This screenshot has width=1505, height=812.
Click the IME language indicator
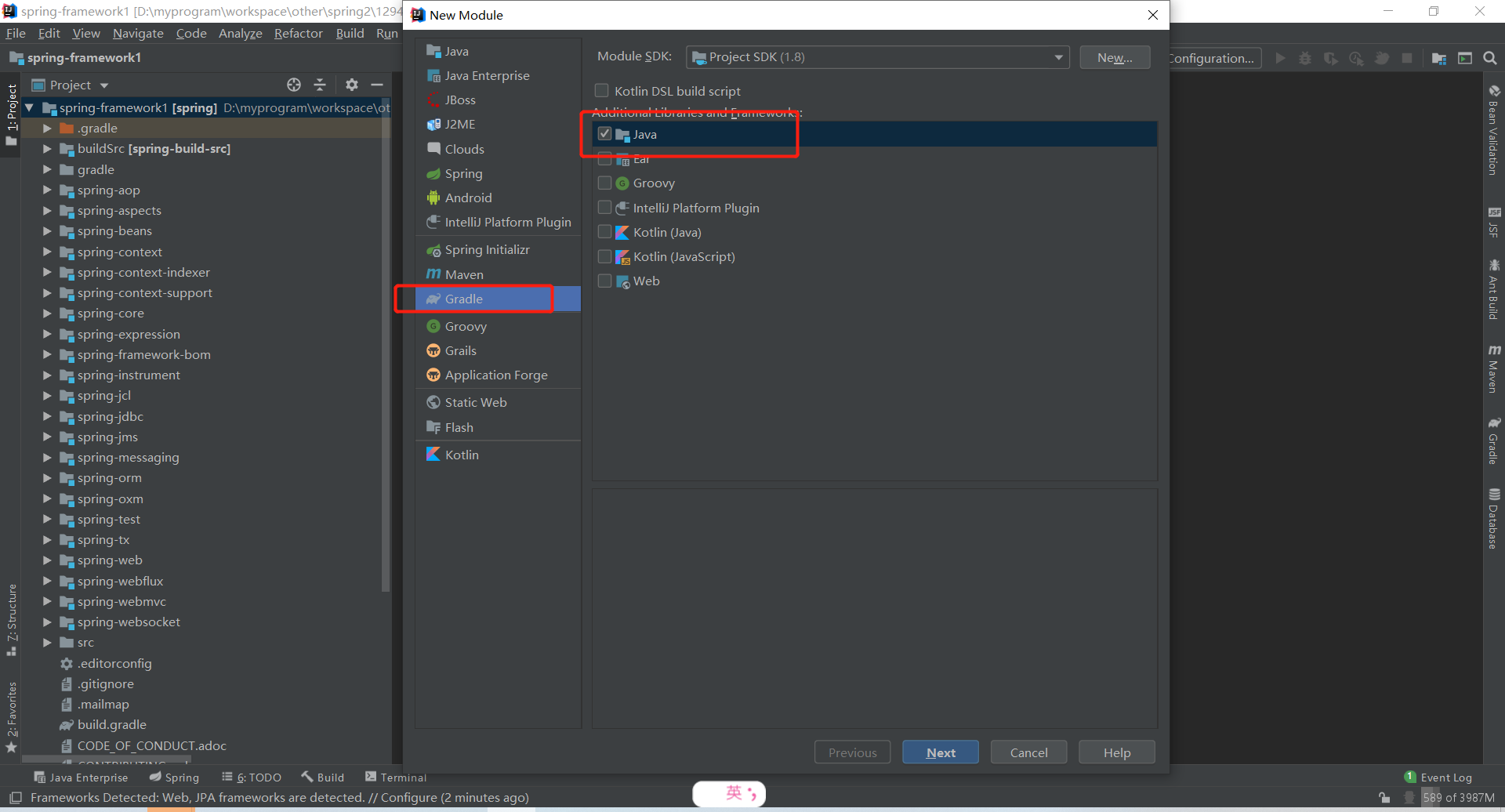click(729, 793)
